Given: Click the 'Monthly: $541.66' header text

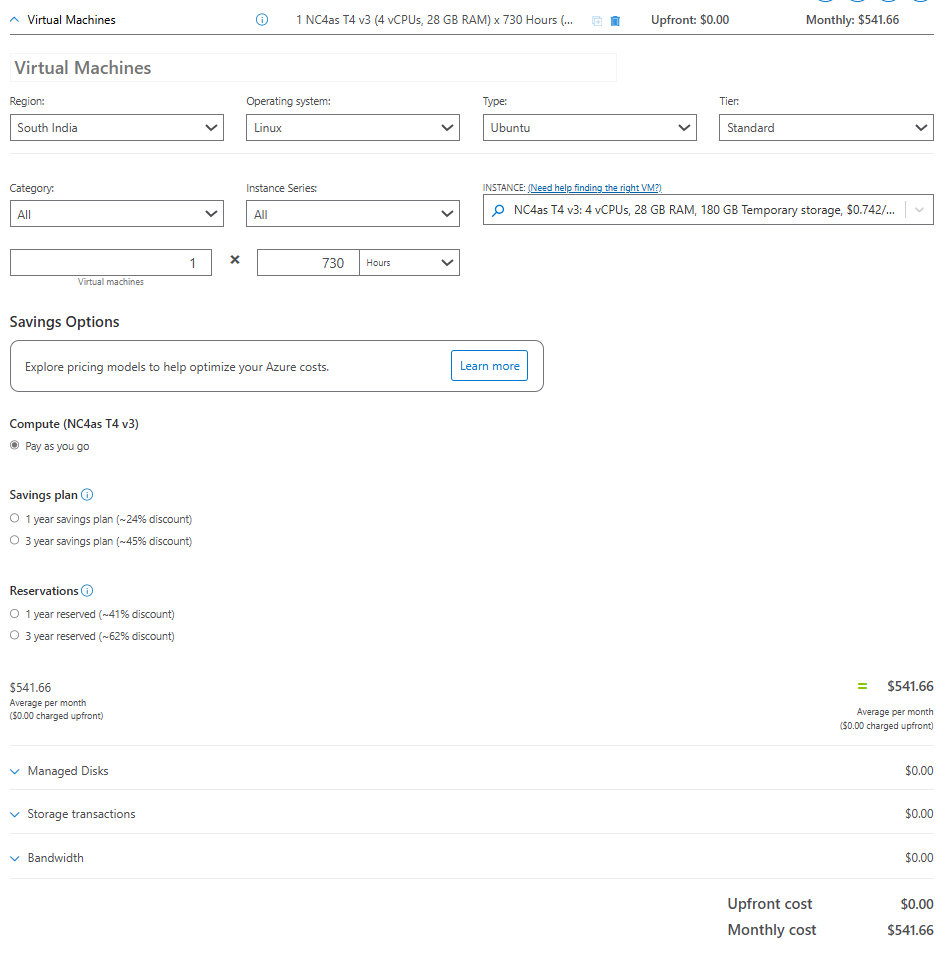Looking at the screenshot, I should (852, 20).
